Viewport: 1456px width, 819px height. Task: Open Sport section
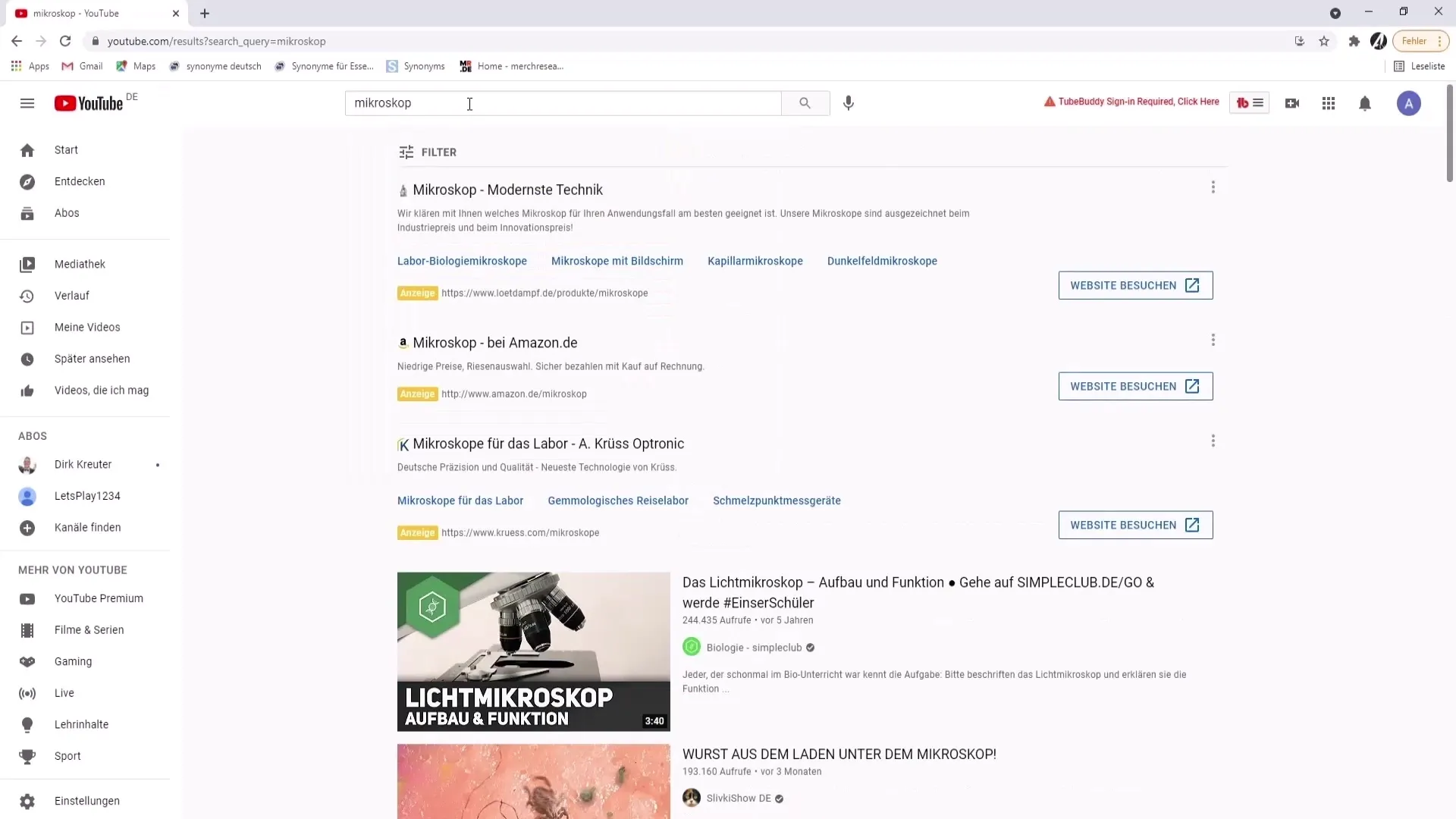[85, 756]
